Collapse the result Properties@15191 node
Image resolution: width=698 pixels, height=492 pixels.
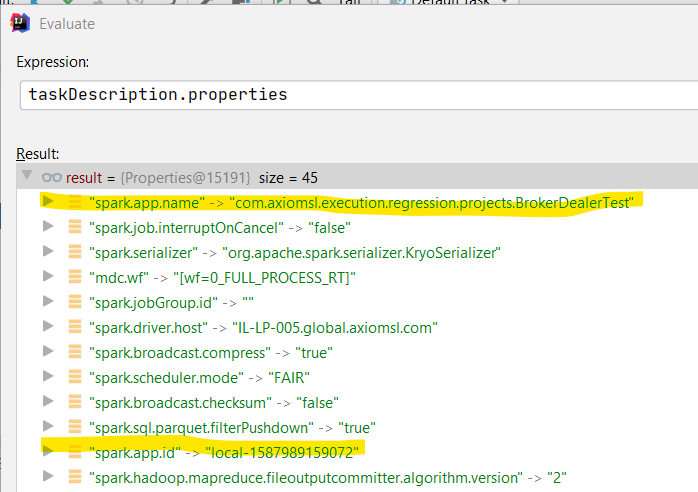click(x=27, y=175)
